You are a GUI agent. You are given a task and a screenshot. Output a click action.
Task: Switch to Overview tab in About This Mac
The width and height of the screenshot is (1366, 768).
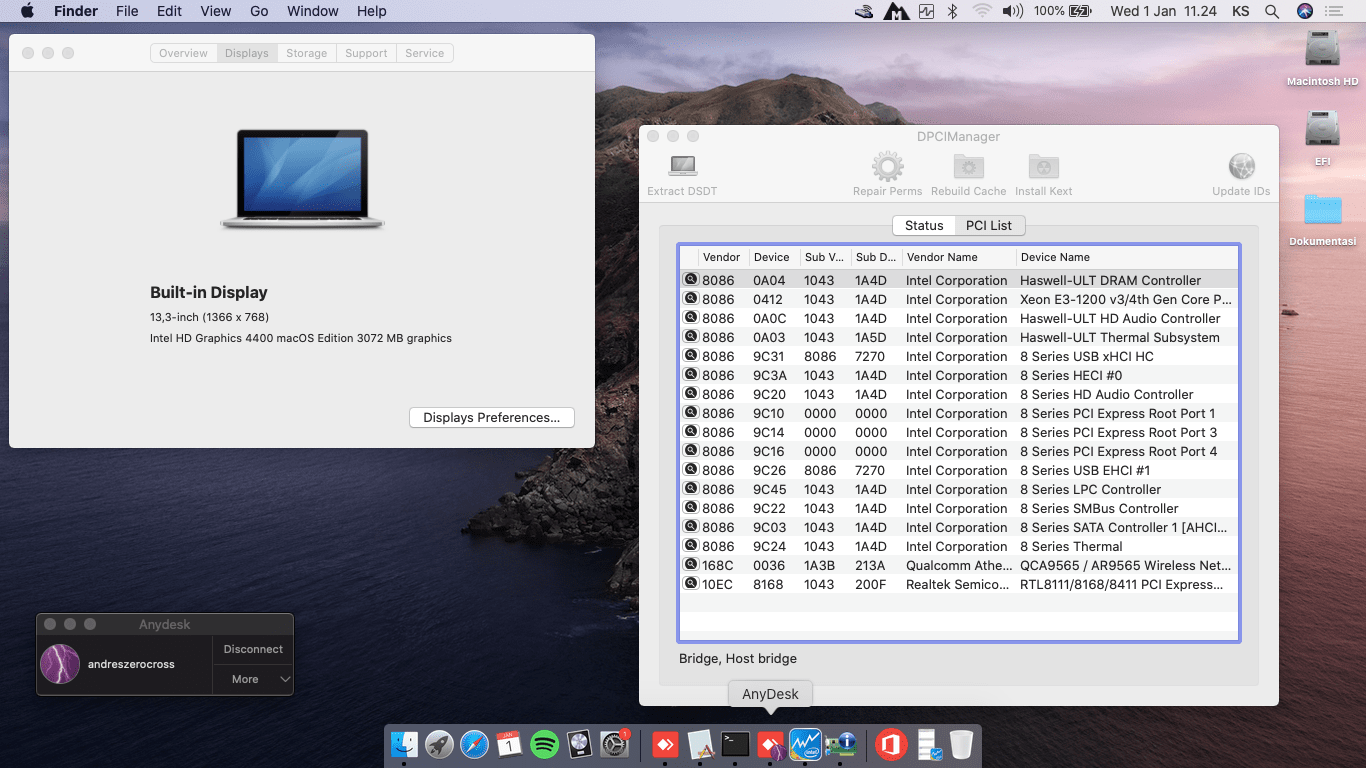(x=184, y=53)
